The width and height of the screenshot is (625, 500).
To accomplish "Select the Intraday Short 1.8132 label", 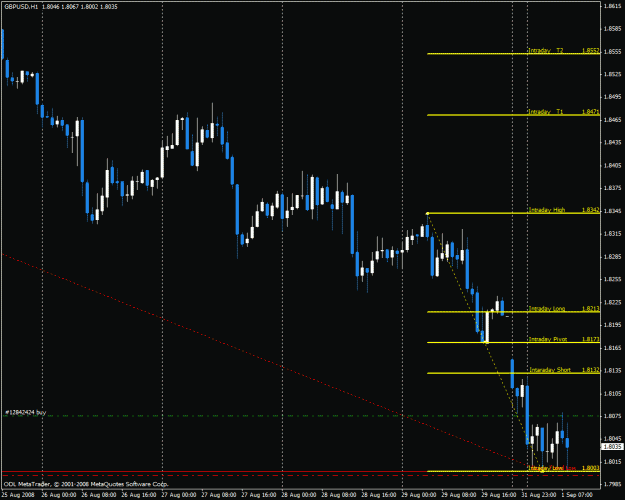I will tap(564, 370).
